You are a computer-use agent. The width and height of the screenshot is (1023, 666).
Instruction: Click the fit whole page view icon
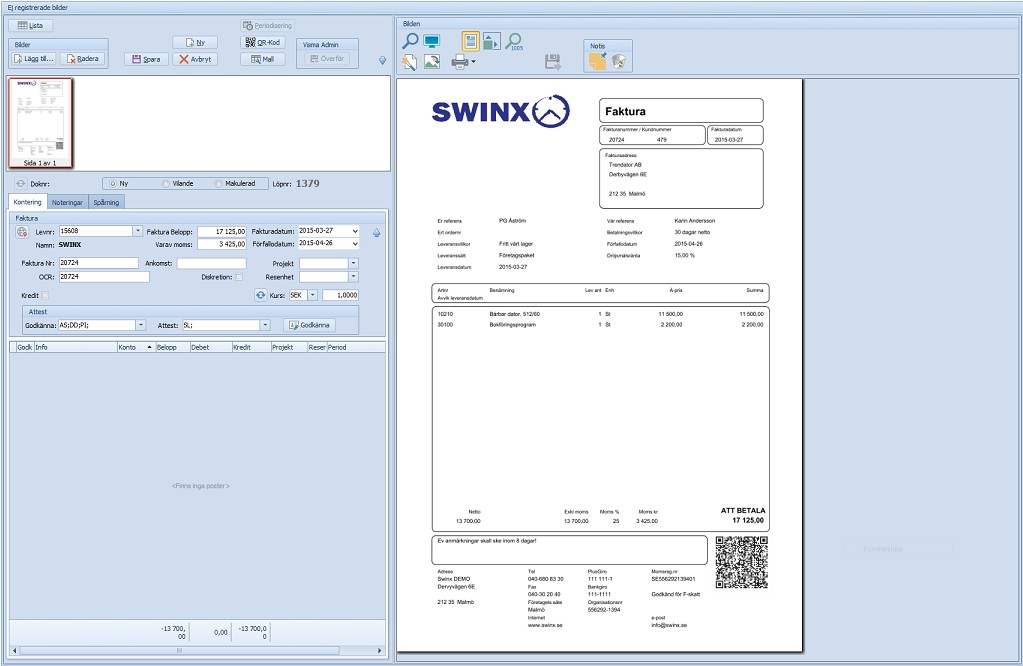(470, 41)
